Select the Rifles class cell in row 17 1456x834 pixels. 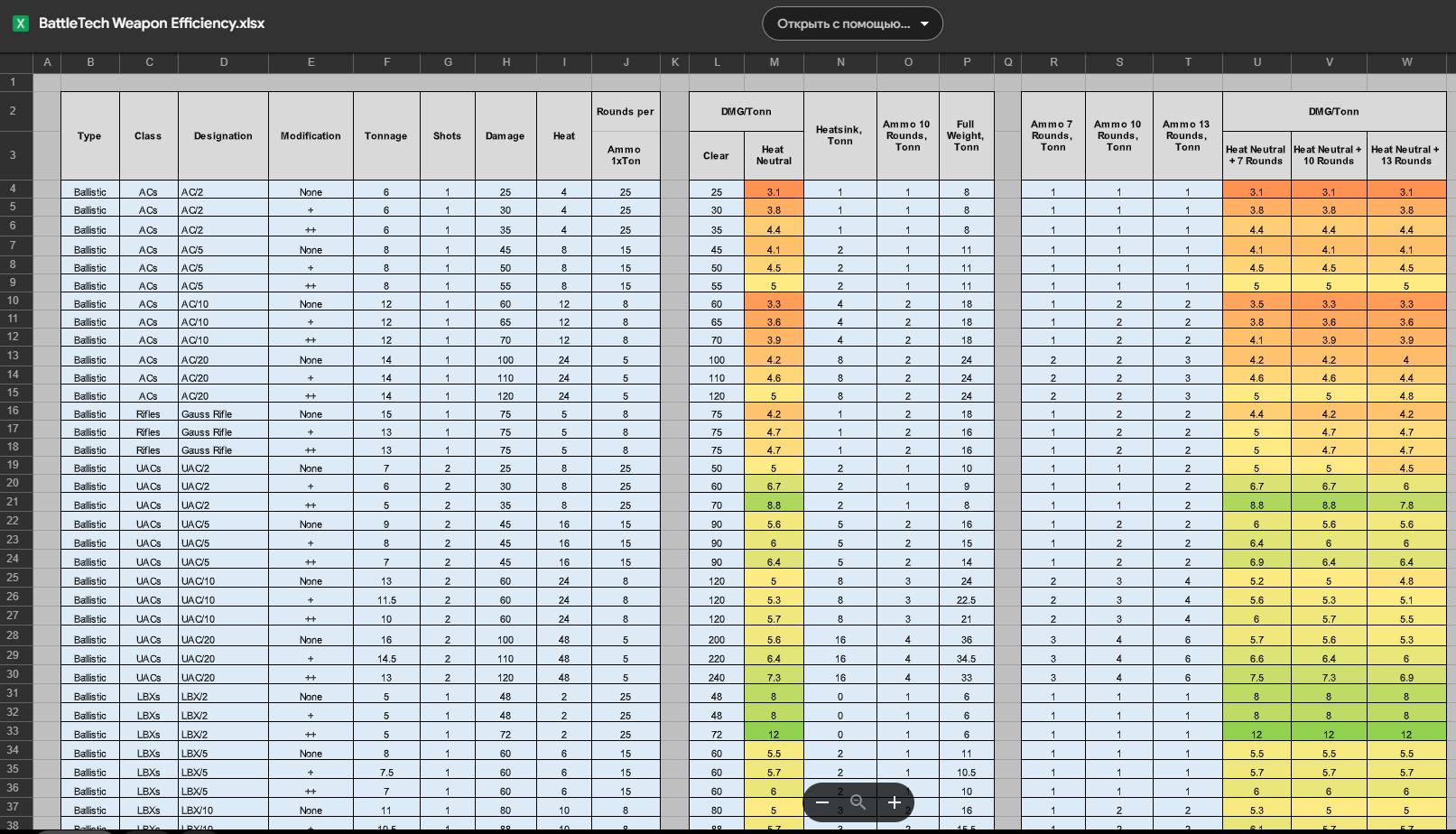tap(148, 431)
